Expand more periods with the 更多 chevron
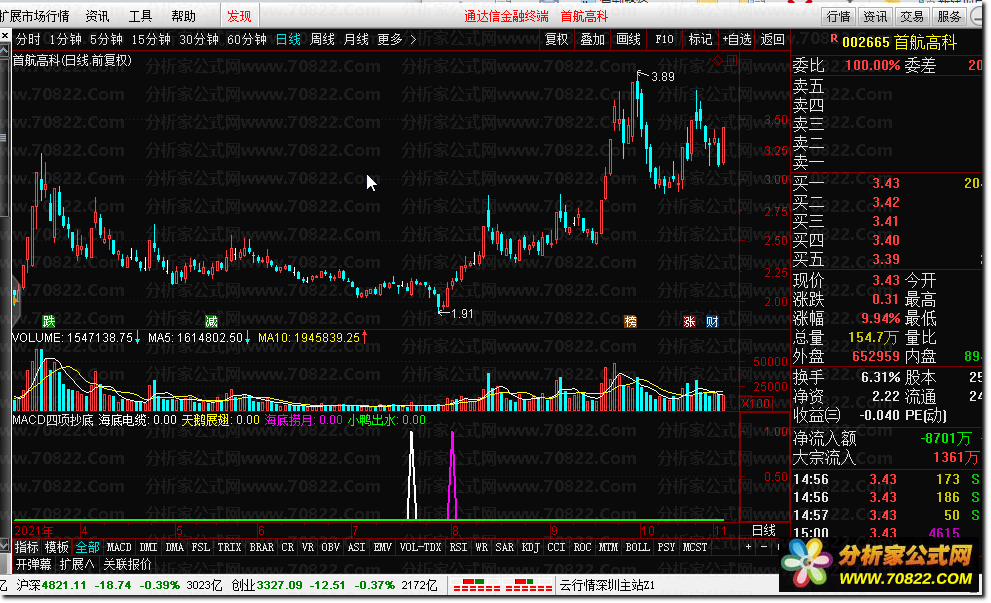The height and width of the screenshot is (603, 991). pyautogui.click(x=413, y=39)
